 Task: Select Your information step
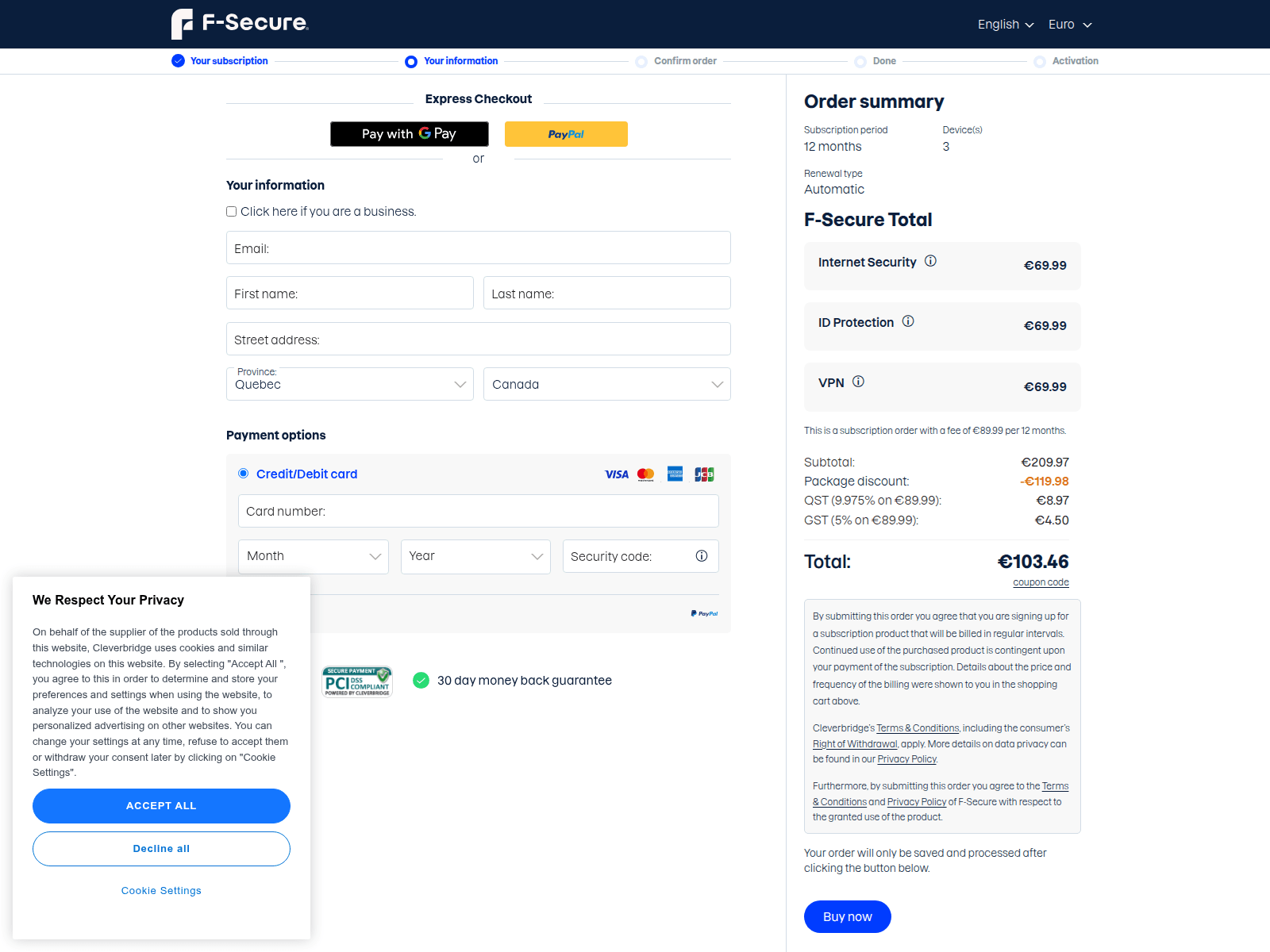pyautogui.click(x=452, y=61)
